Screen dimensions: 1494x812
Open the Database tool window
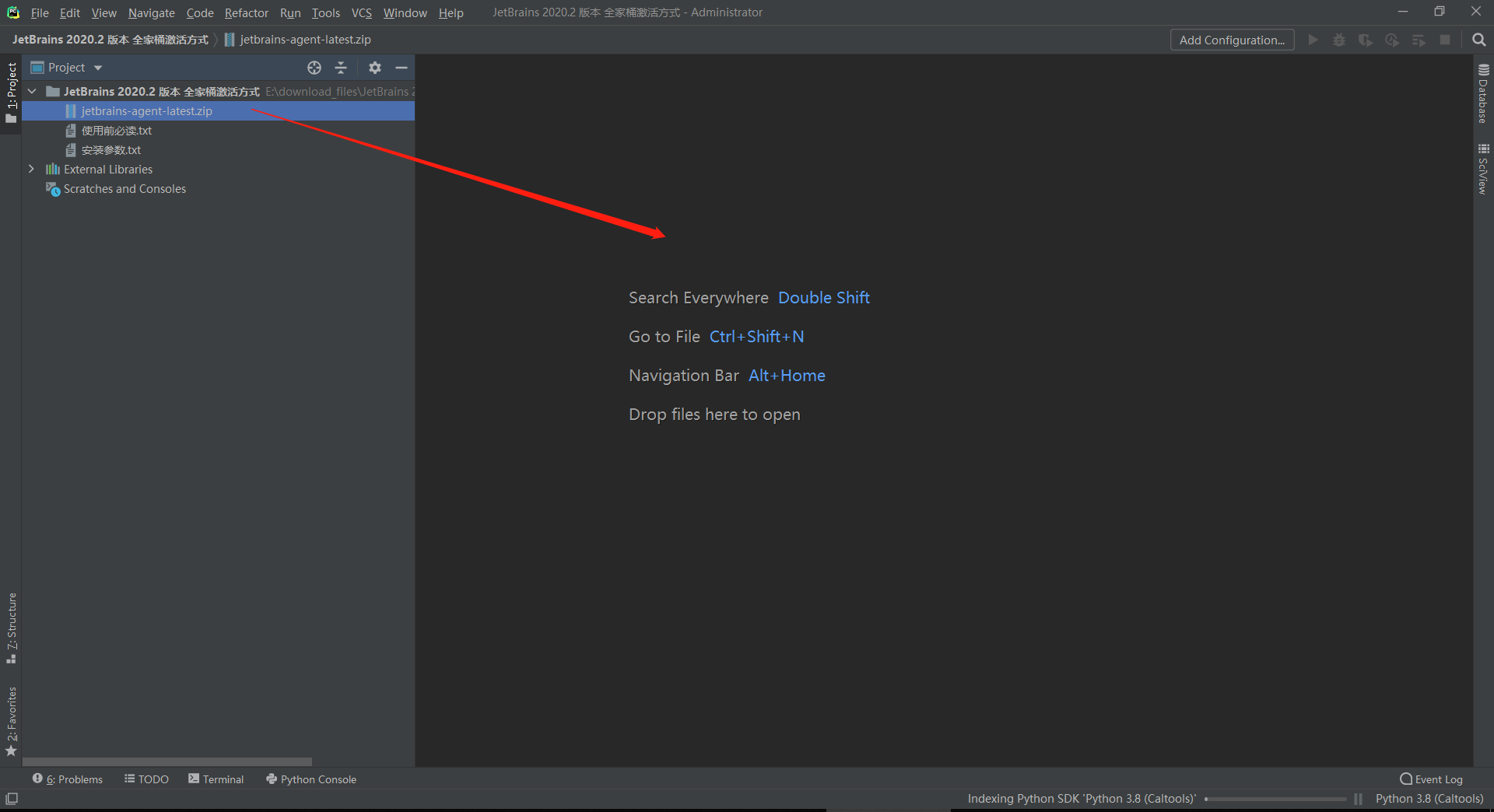[1483, 93]
